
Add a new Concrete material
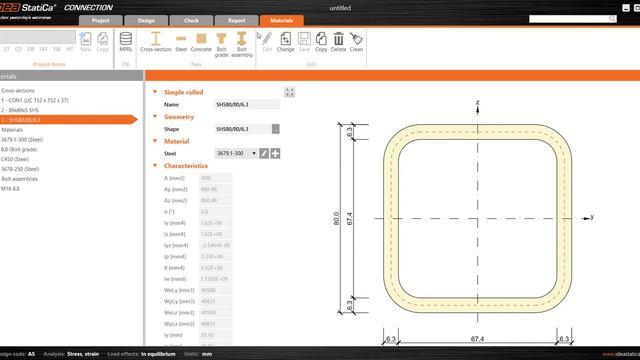[x=201, y=42]
